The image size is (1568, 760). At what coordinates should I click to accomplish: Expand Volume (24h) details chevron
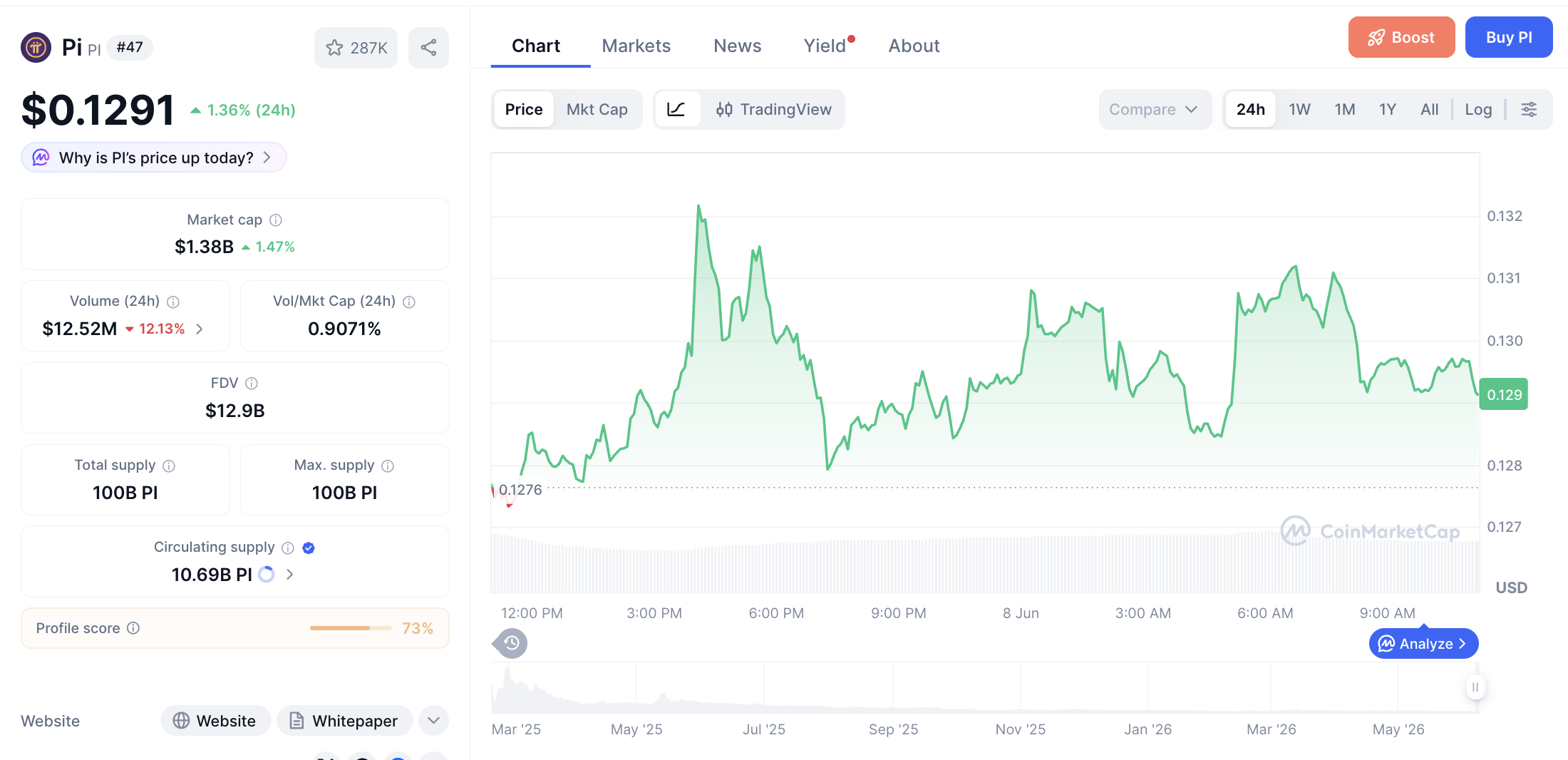(x=200, y=329)
